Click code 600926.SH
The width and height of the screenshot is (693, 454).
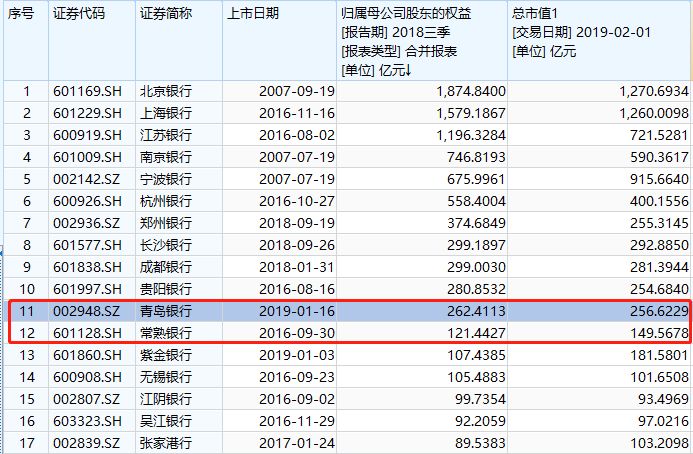point(87,201)
